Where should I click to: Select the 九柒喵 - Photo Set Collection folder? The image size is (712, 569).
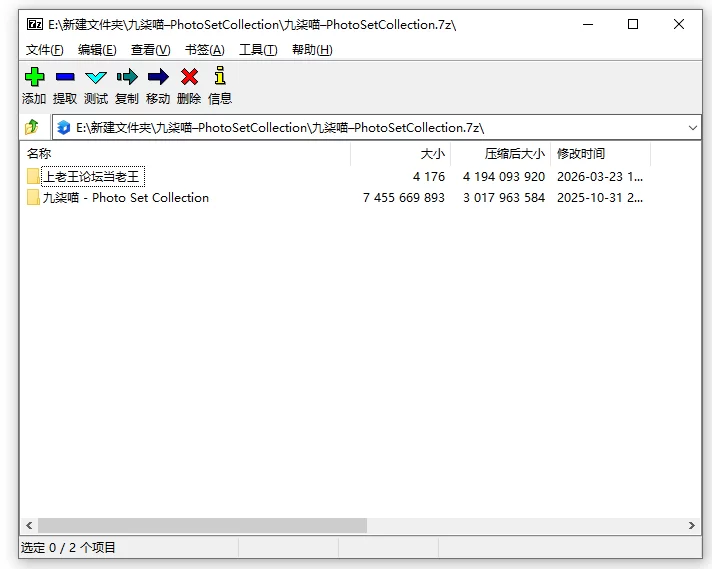pyautogui.click(x=125, y=198)
